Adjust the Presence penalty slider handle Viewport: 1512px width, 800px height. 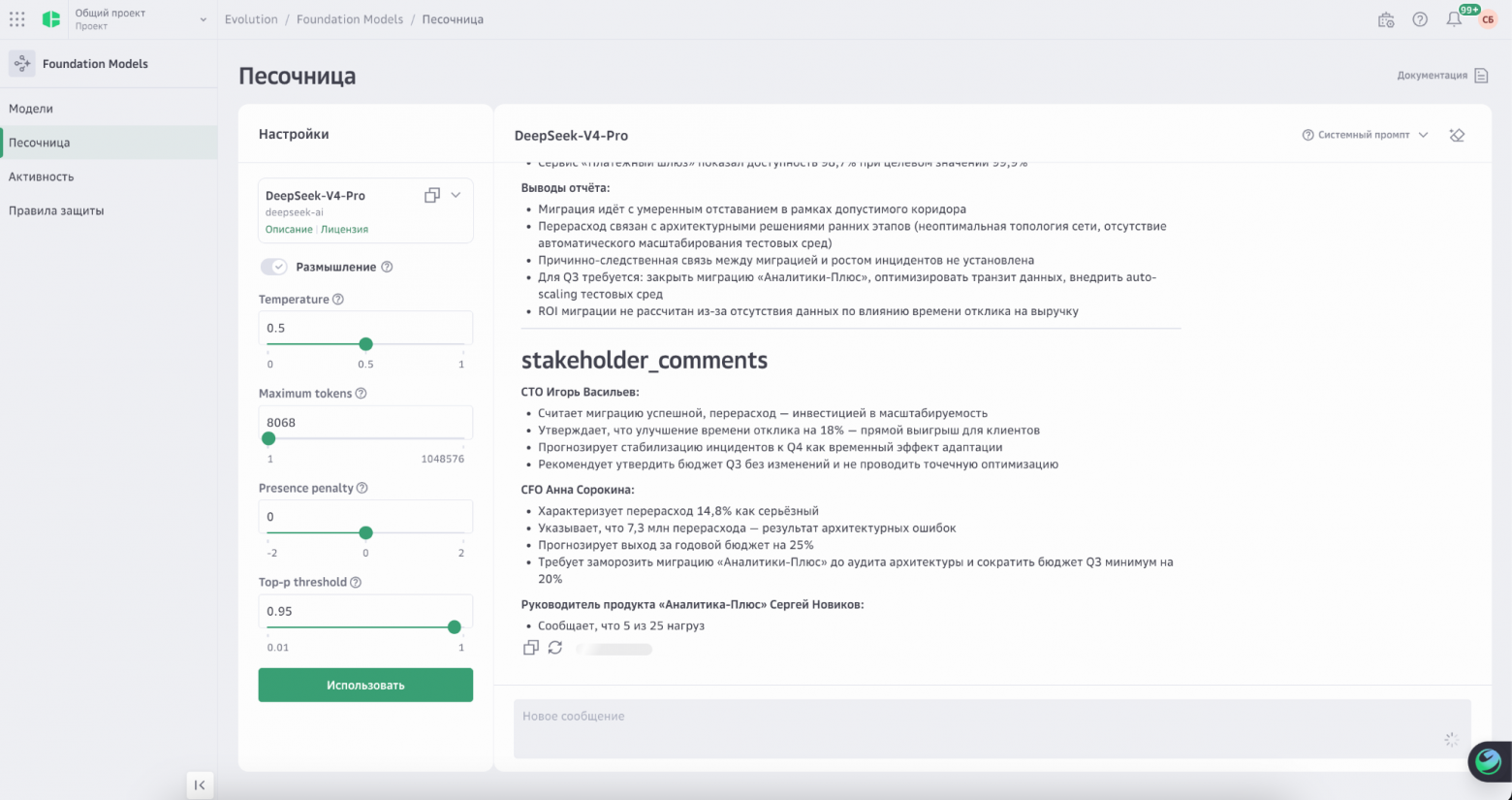tap(365, 532)
